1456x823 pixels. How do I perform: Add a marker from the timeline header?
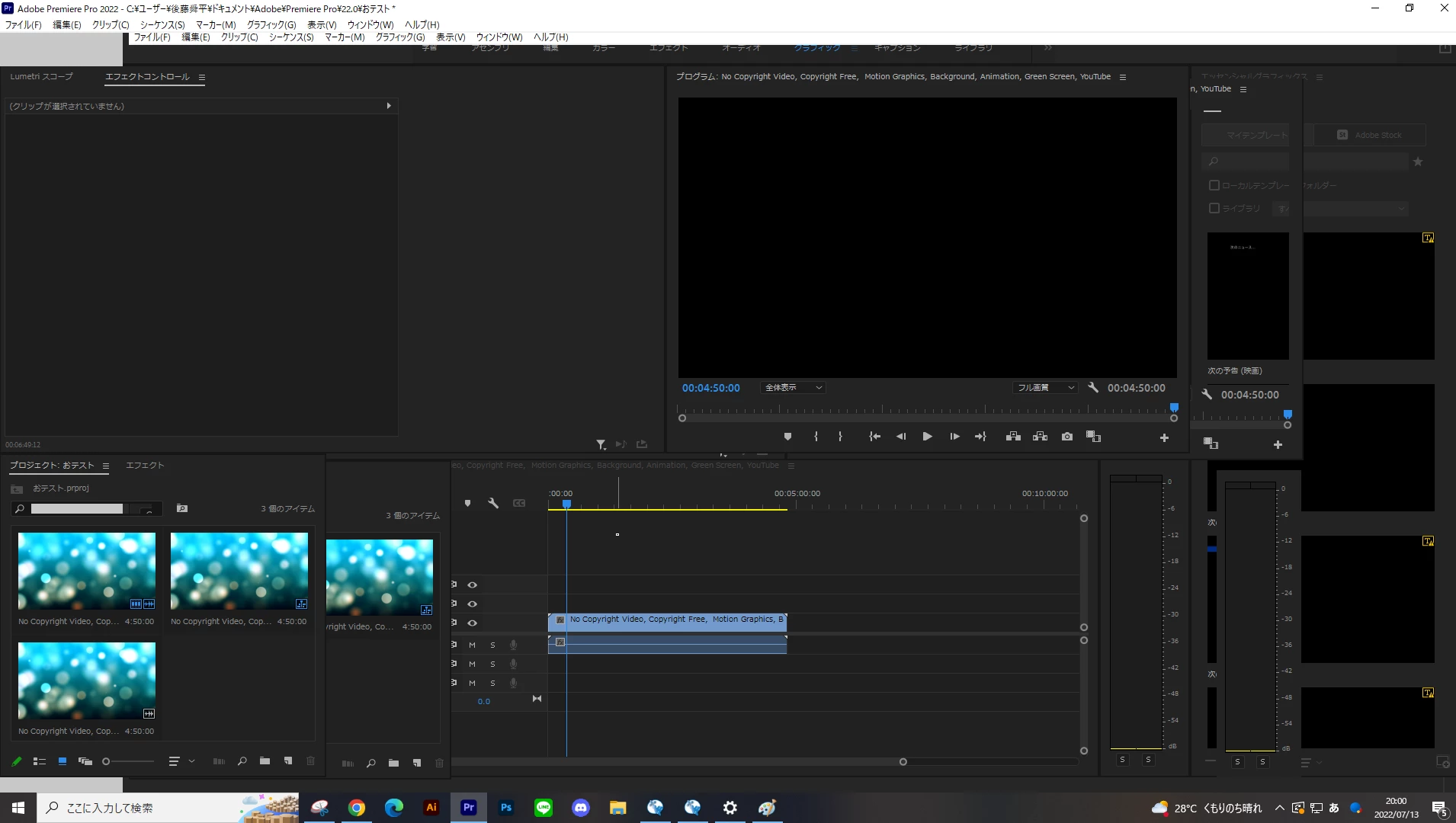467,503
